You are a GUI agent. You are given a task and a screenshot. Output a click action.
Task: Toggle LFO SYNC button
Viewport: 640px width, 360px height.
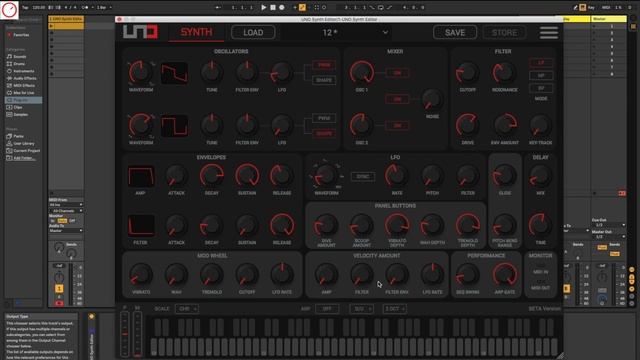tap(362, 177)
